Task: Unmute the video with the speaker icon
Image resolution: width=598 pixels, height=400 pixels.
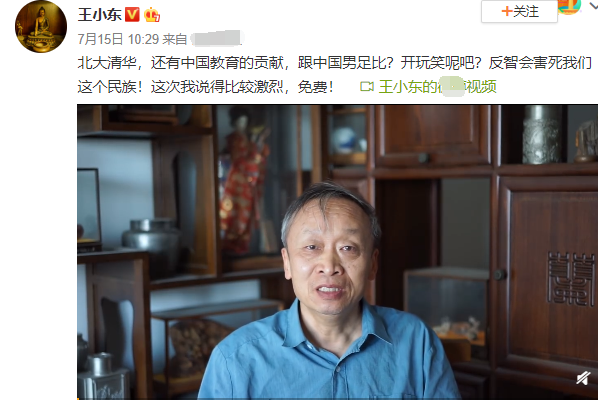Action: (x=583, y=378)
